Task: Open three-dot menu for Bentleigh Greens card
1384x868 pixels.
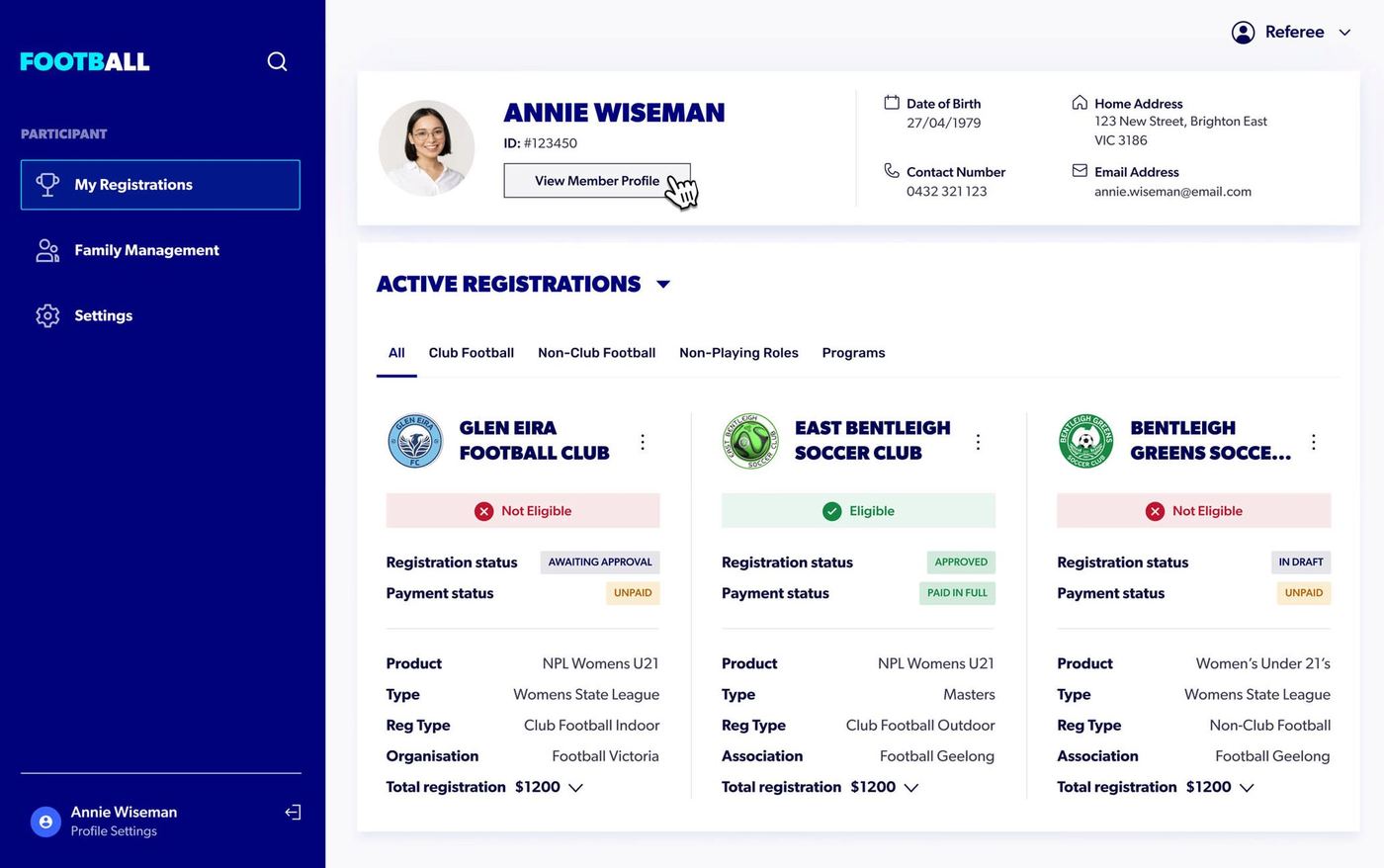Action: [x=1313, y=442]
